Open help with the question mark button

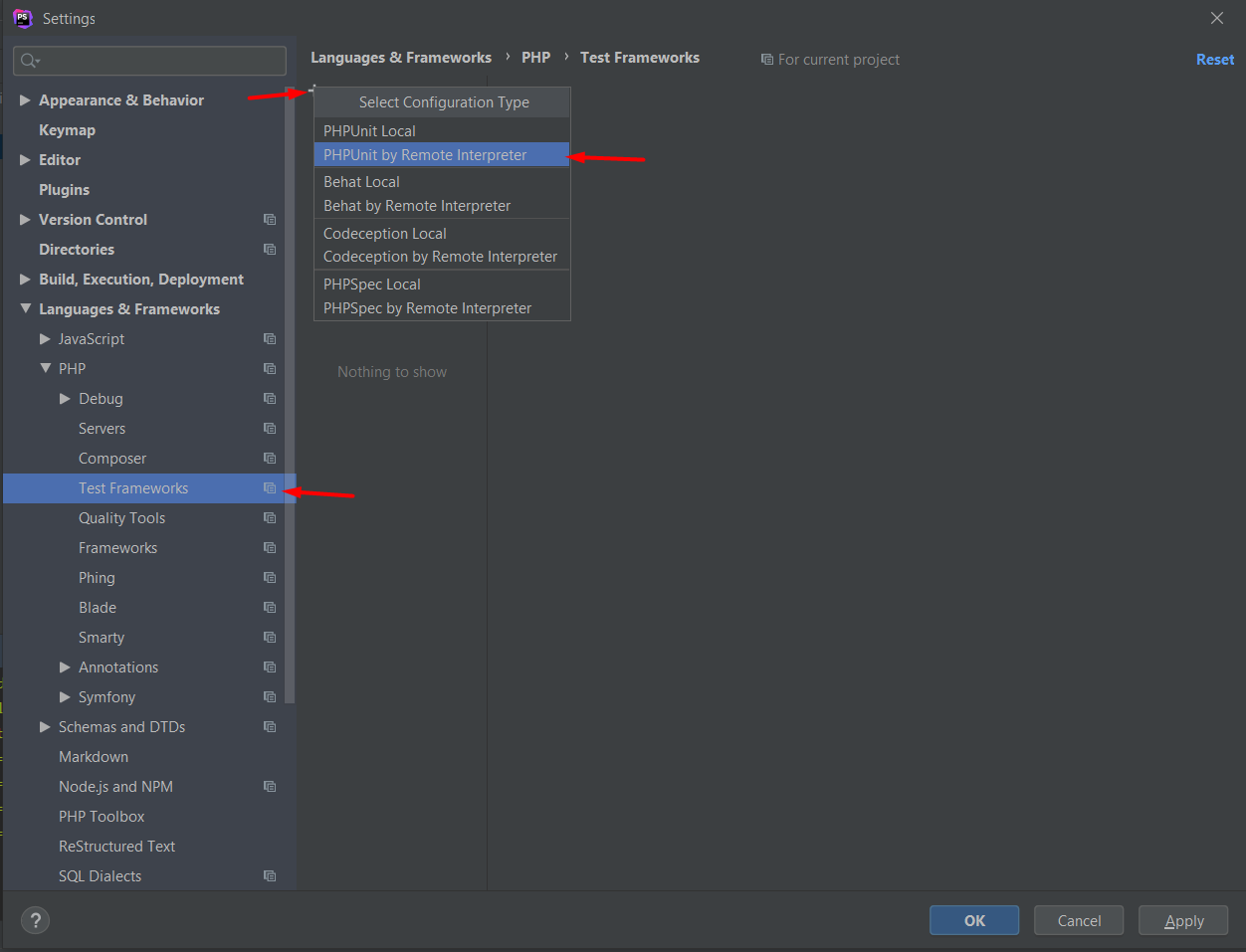[35, 920]
